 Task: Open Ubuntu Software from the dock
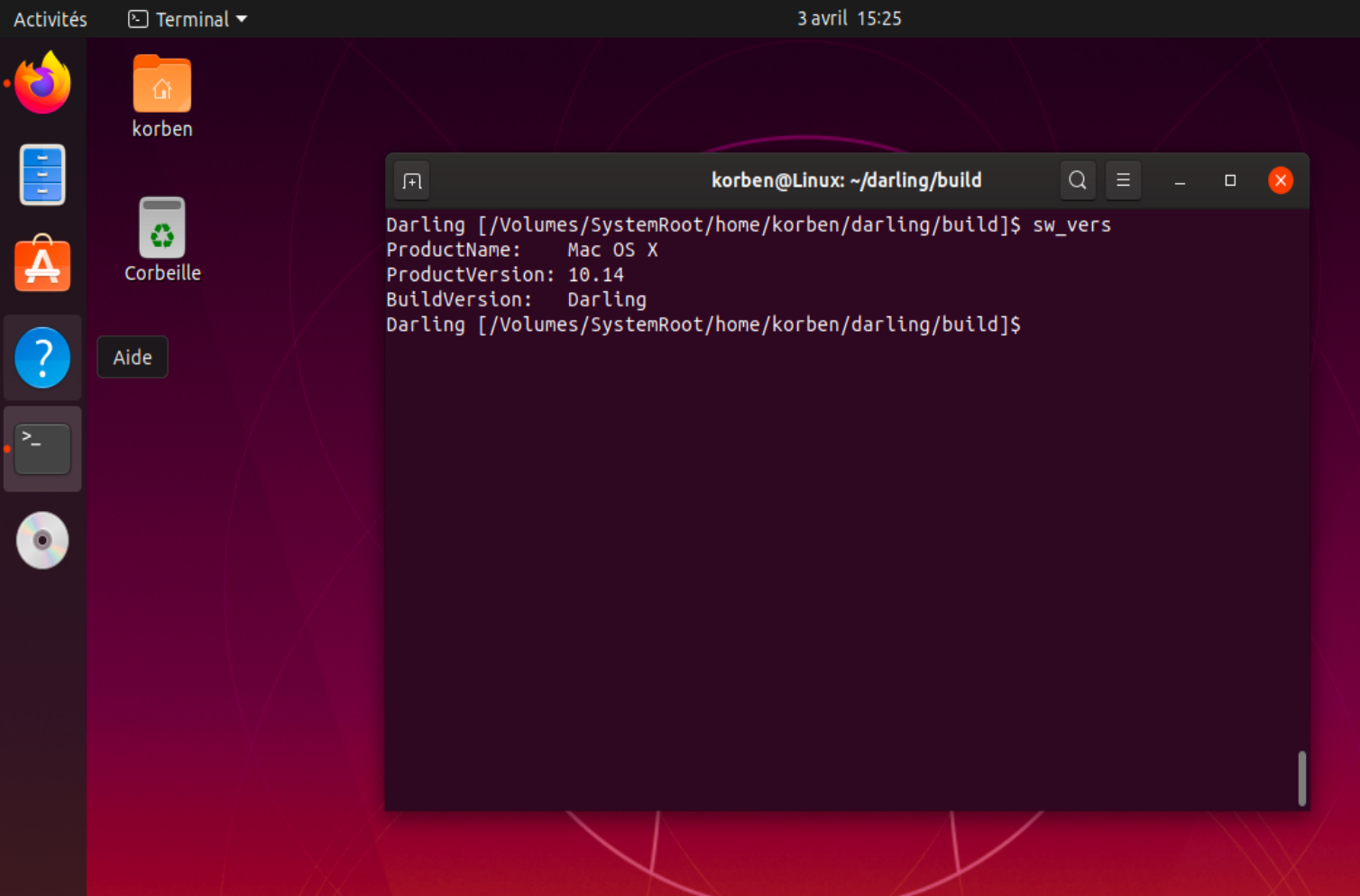pyautogui.click(x=42, y=264)
